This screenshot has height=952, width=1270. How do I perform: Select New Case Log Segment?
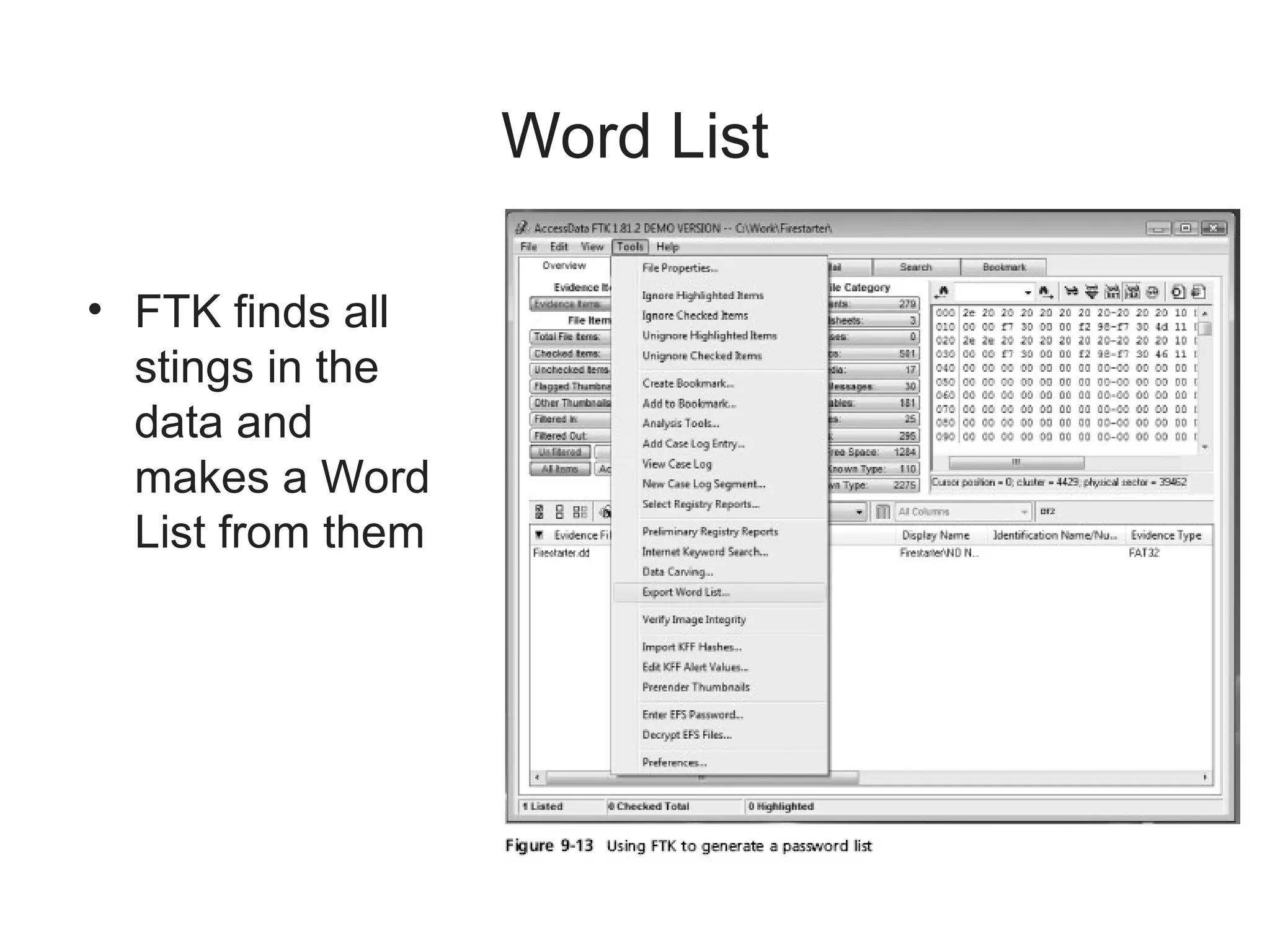coord(719,484)
